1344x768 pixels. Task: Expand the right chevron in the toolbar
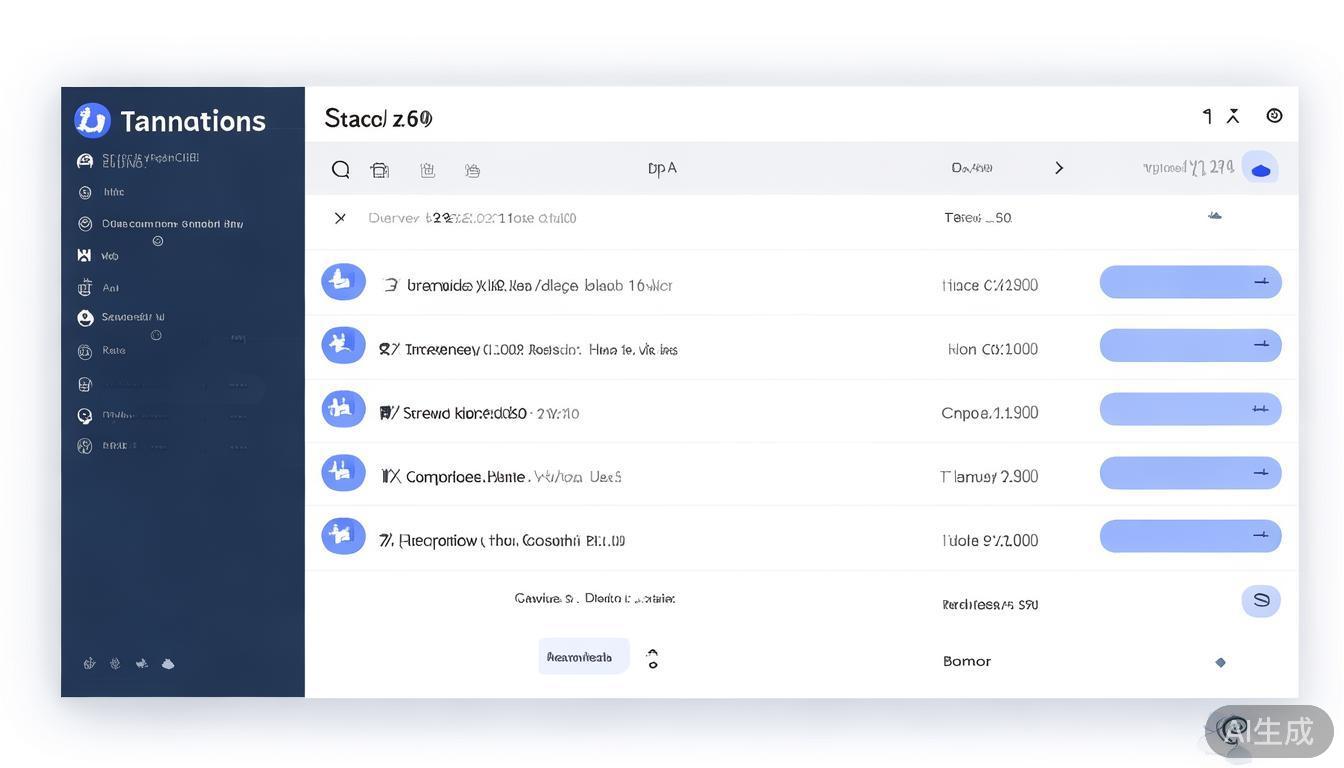(1059, 168)
